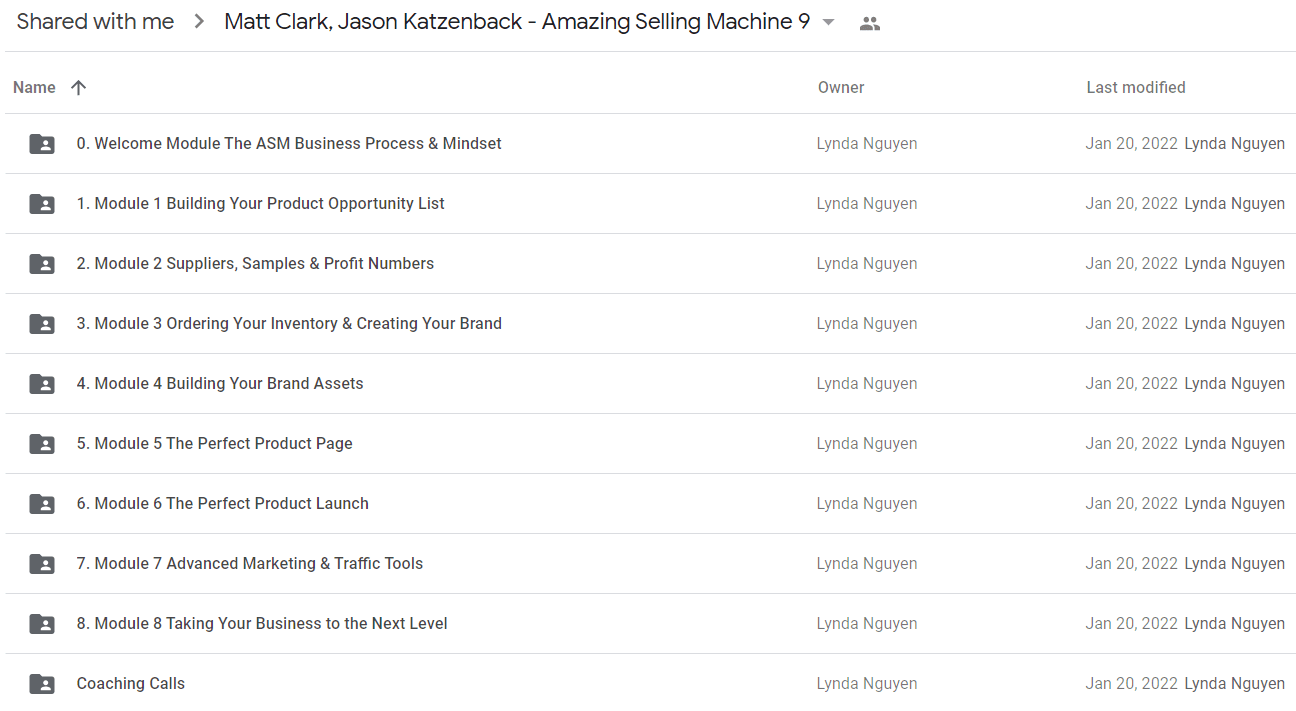The width and height of the screenshot is (1296, 711).
Task: Click owner Lynda Nguyen in Module 5 row
Action: 867,444
